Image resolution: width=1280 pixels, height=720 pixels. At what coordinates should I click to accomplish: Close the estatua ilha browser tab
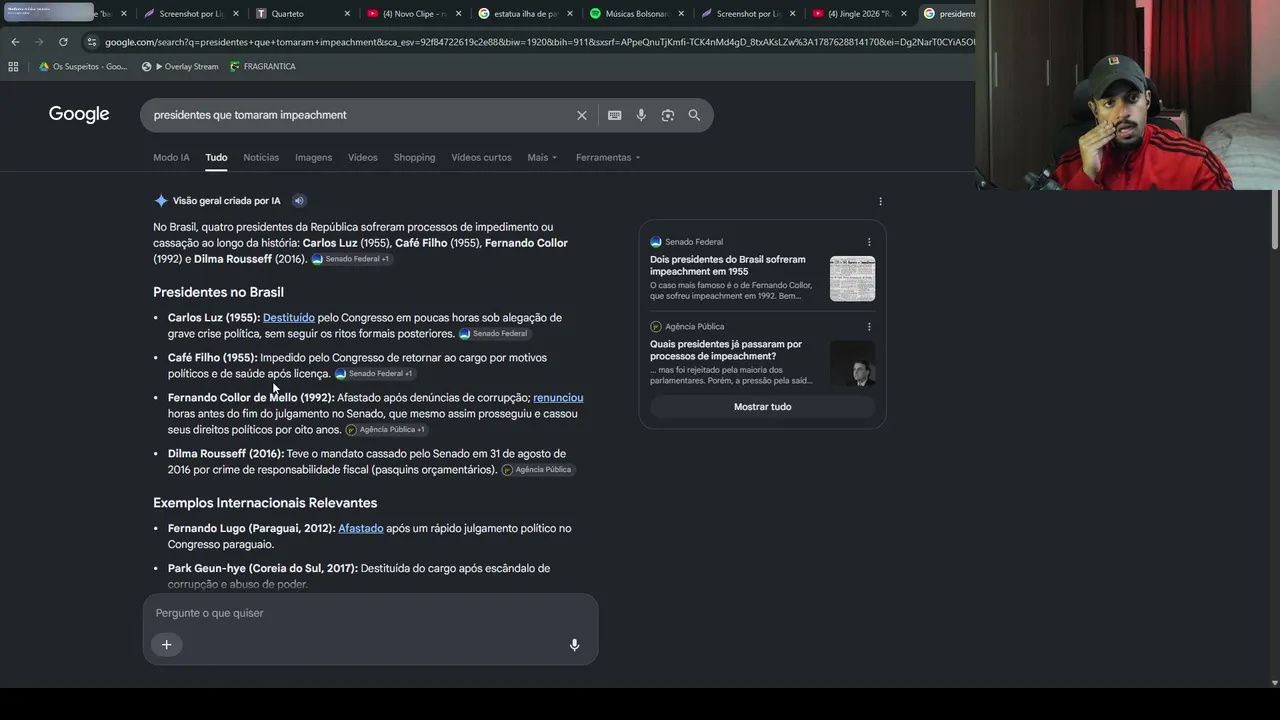click(x=571, y=14)
